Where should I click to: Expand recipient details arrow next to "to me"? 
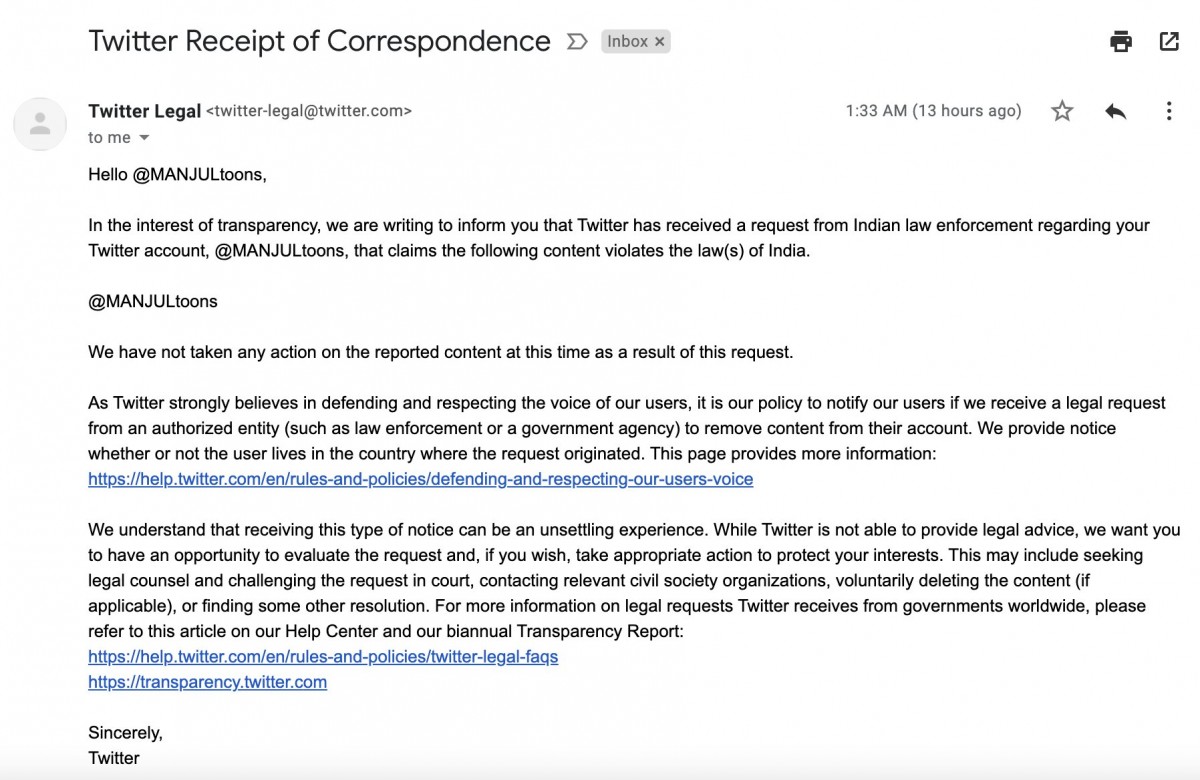pos(144,138)
